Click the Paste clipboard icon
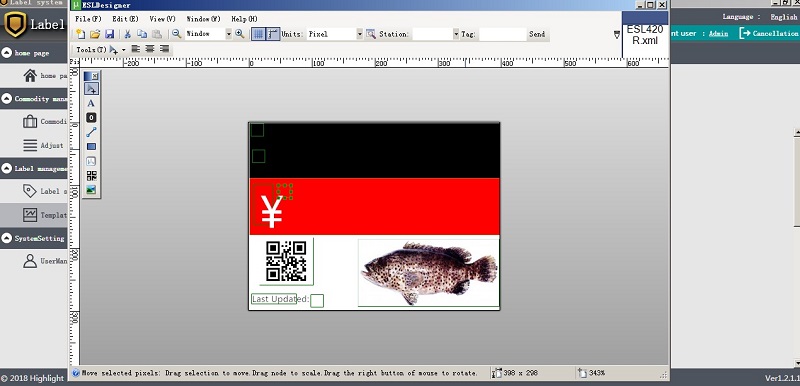 [x=157, y=34]
